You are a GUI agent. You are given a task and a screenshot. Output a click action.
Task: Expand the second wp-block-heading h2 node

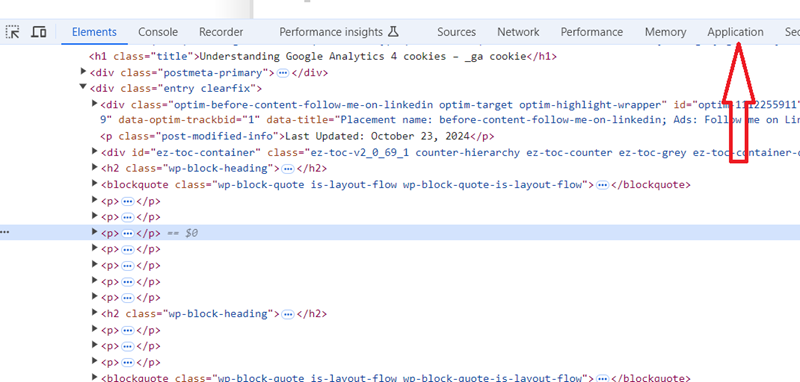pos(94,313)
